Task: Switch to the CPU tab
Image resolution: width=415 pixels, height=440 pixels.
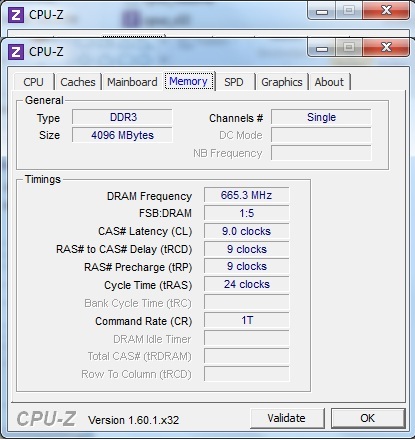Action: (x=34, y=82)
